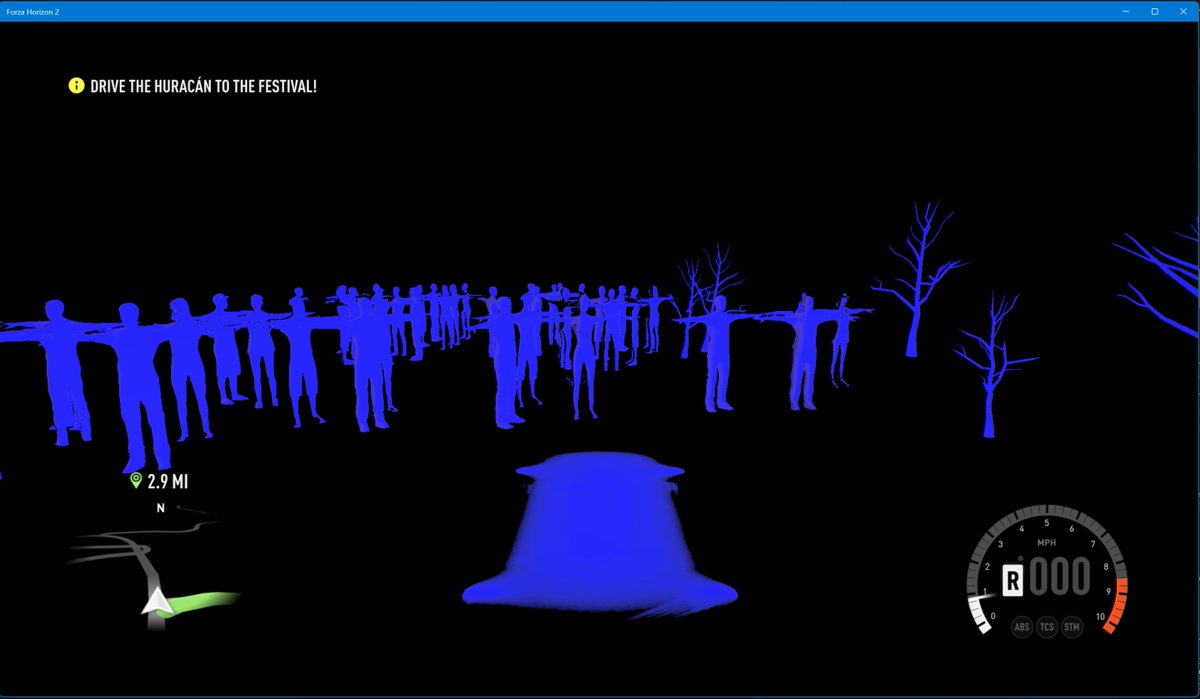Image resolution: width=1200 pixels, height=699 pixels.
Task: Click the white player arrow on minimap
Action: tap(155, 601)
